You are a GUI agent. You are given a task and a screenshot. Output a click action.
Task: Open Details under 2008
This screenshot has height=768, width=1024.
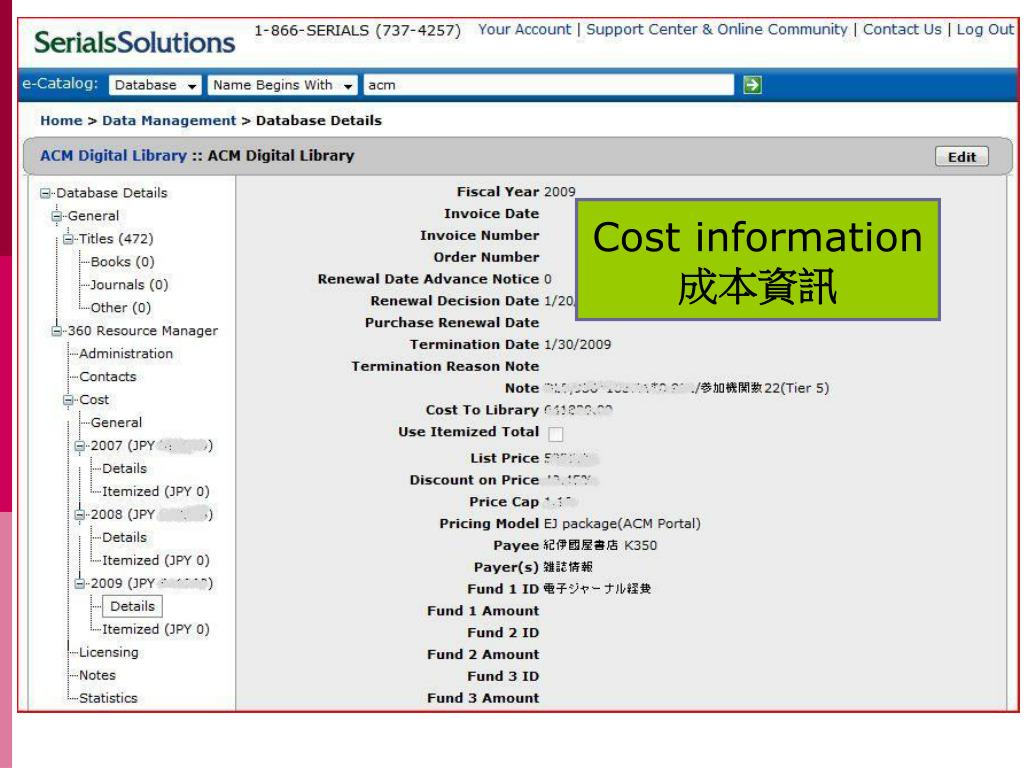point(124,537)
